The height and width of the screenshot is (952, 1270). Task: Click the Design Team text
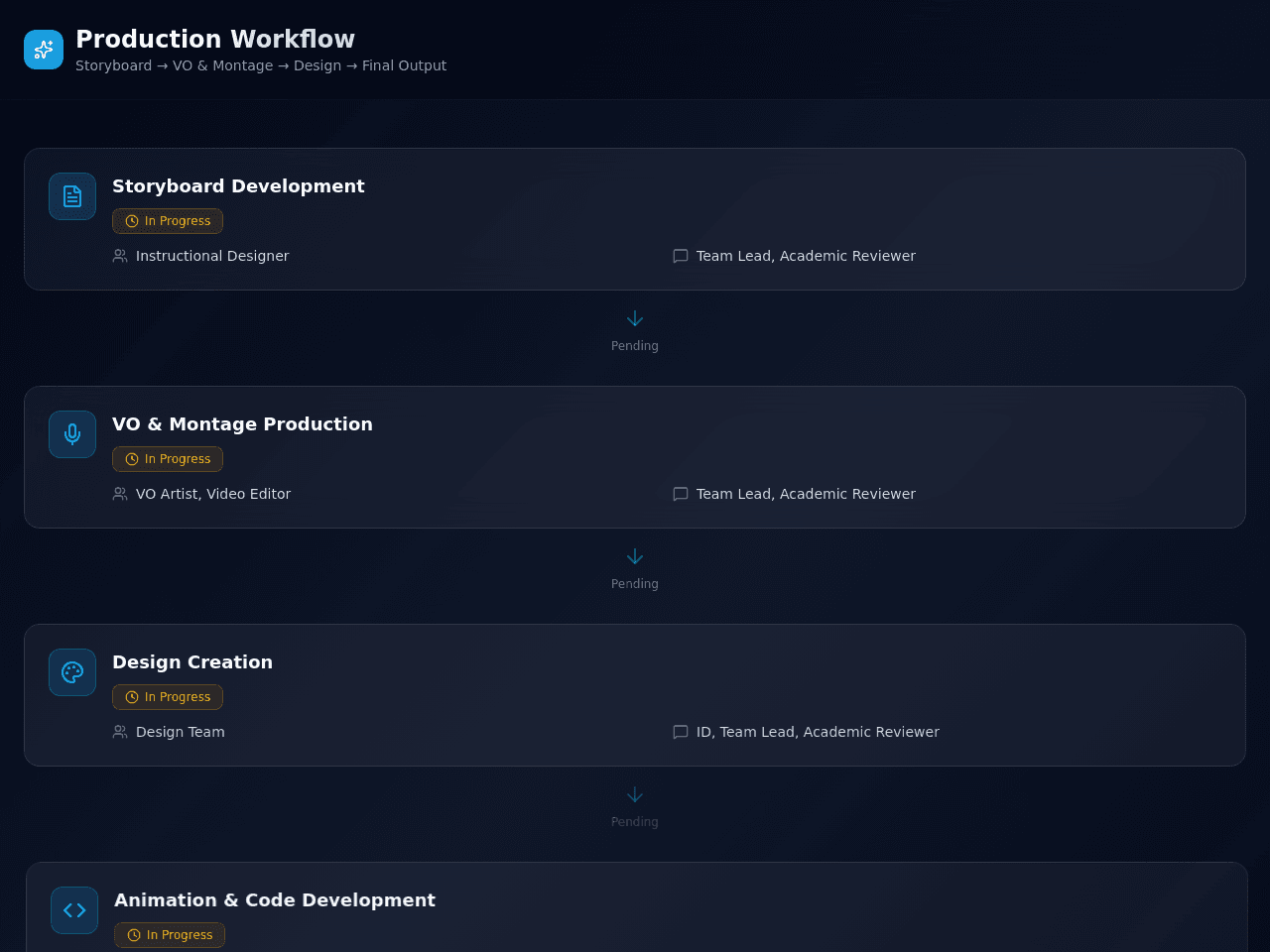[181, 732]
